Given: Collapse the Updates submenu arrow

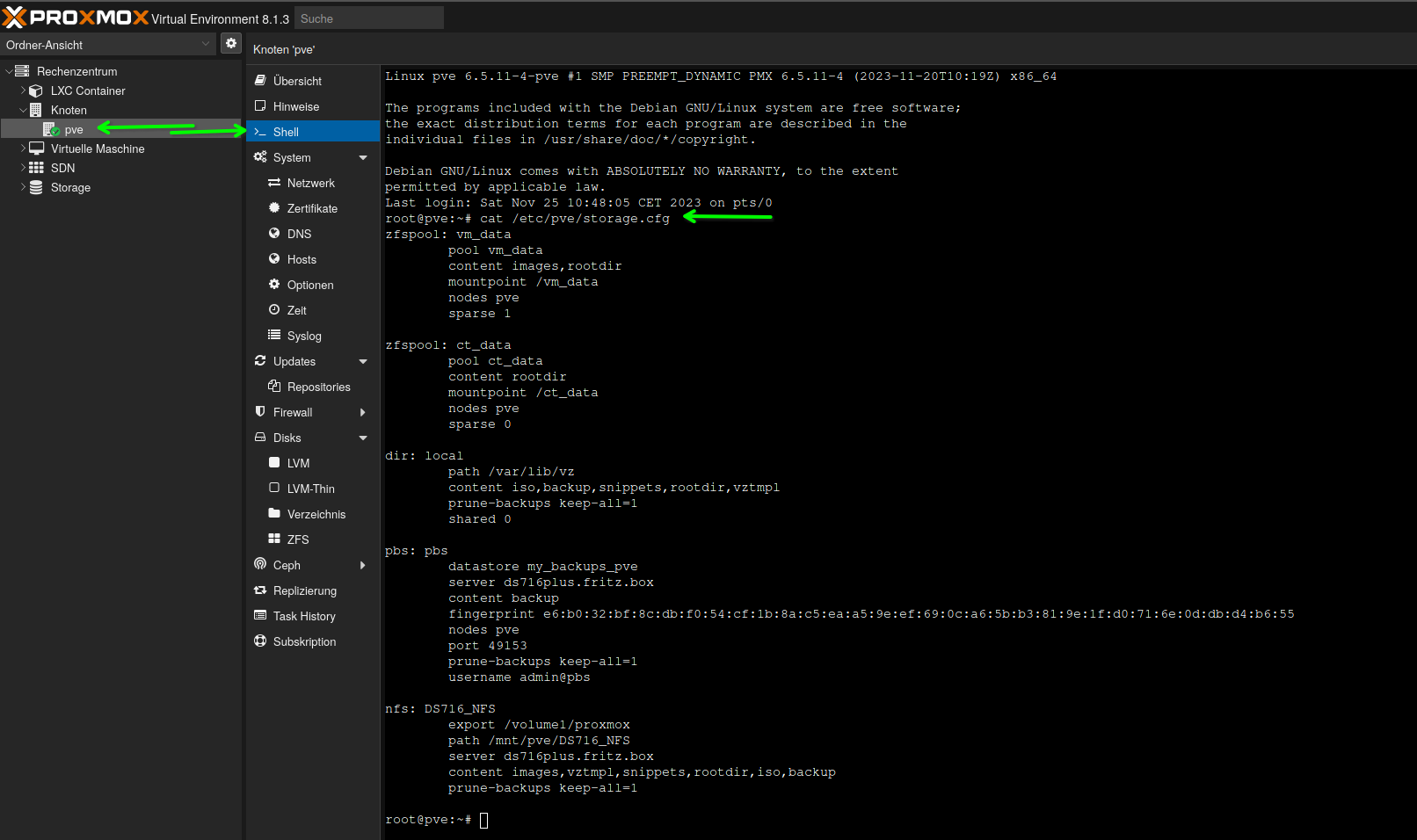Looking at the screenshot, I should point(363,362).
